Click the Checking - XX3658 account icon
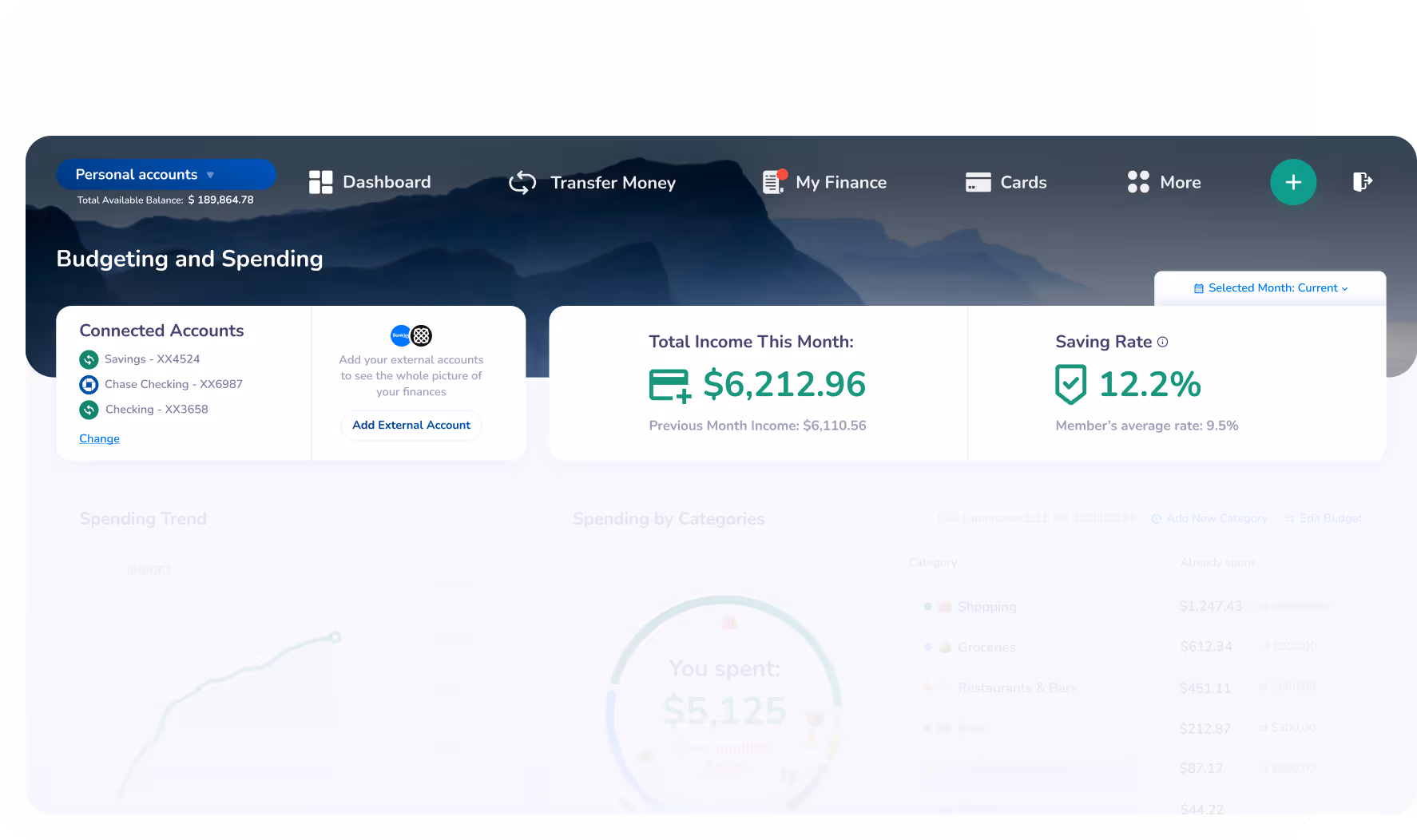This screenshot has width=1417, height=840. 89,410
